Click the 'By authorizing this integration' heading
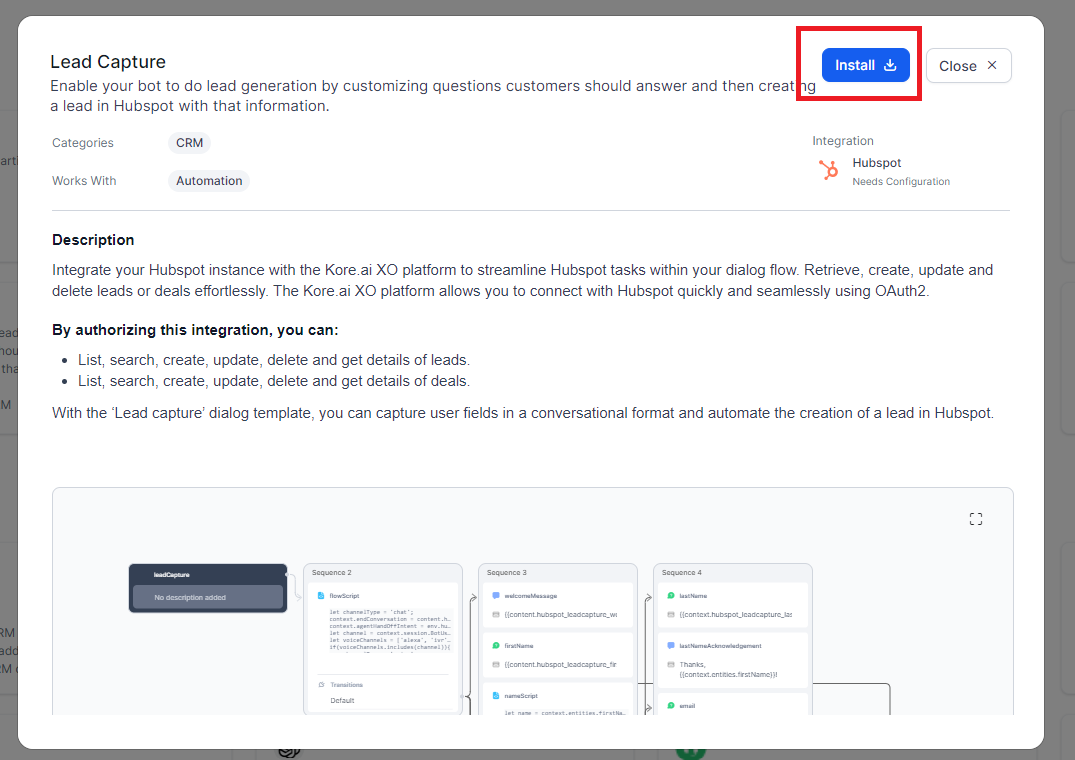This screenshot has height=760, width=1075. coord(195,330)
